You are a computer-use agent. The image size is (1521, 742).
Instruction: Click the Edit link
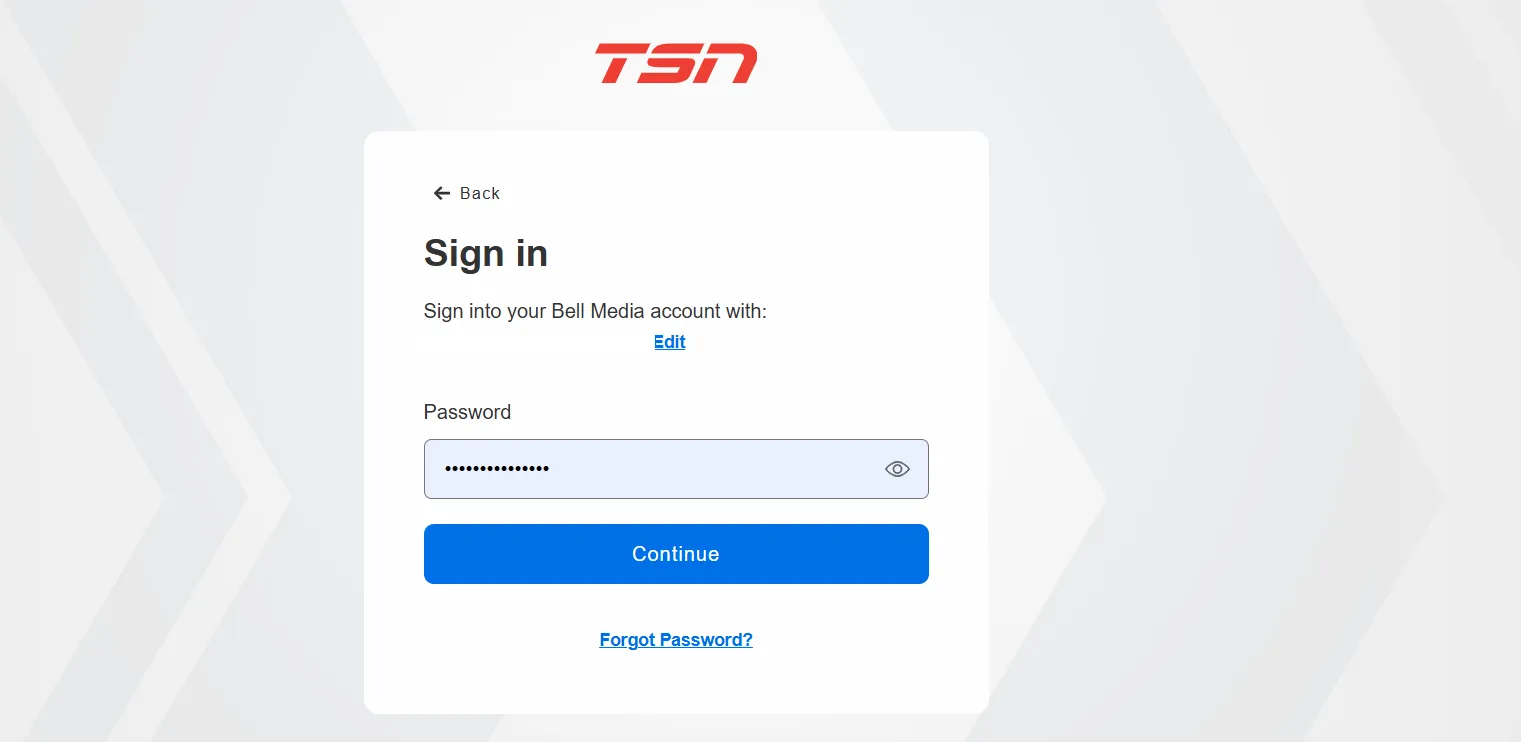(669, 342)
